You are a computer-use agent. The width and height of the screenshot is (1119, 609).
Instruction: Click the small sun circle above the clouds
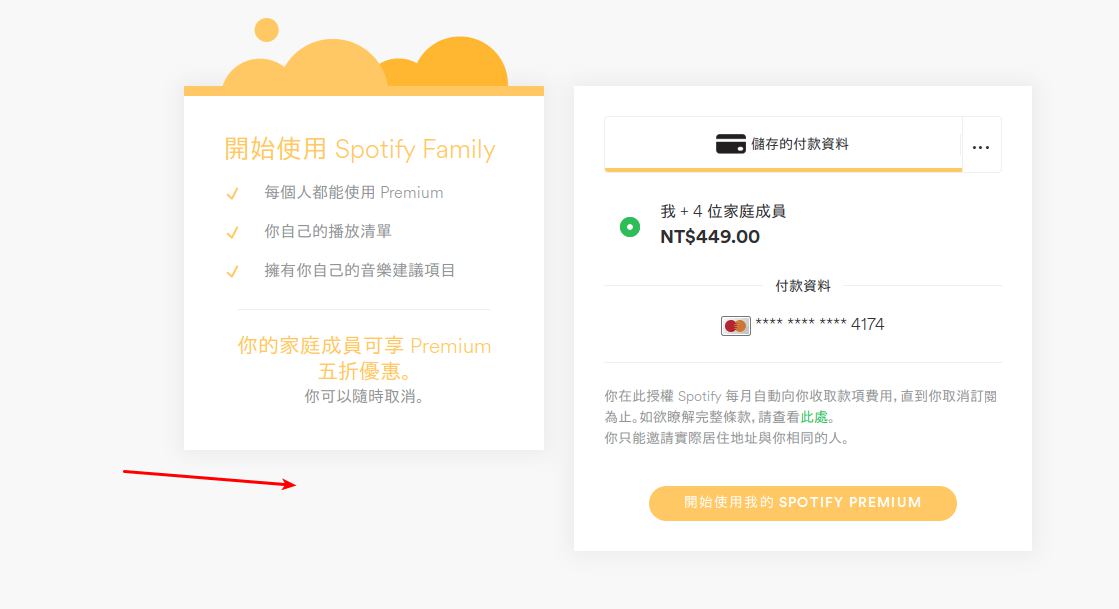click(266, 30)
